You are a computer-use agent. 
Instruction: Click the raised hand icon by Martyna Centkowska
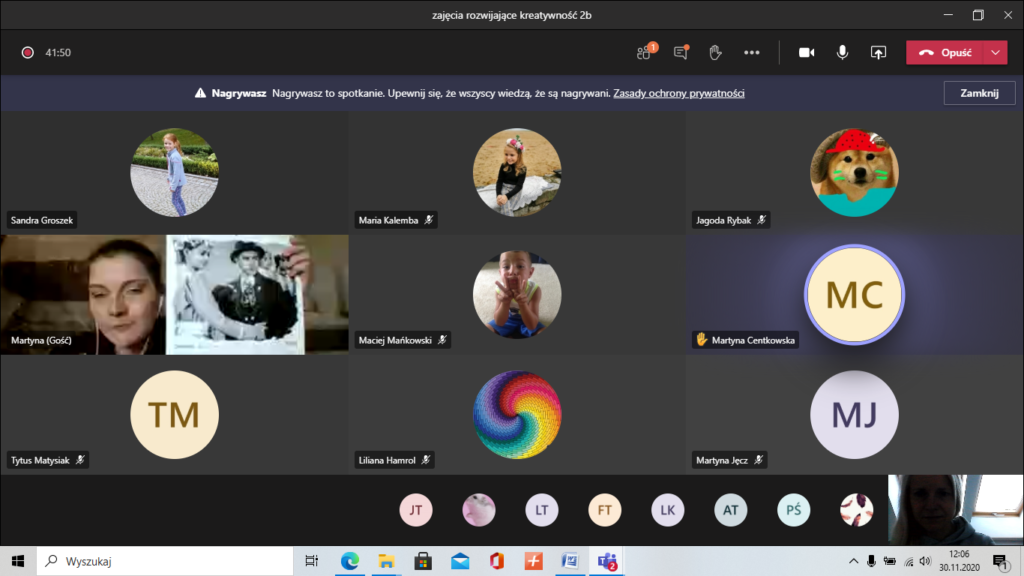(x=702, y=340)
